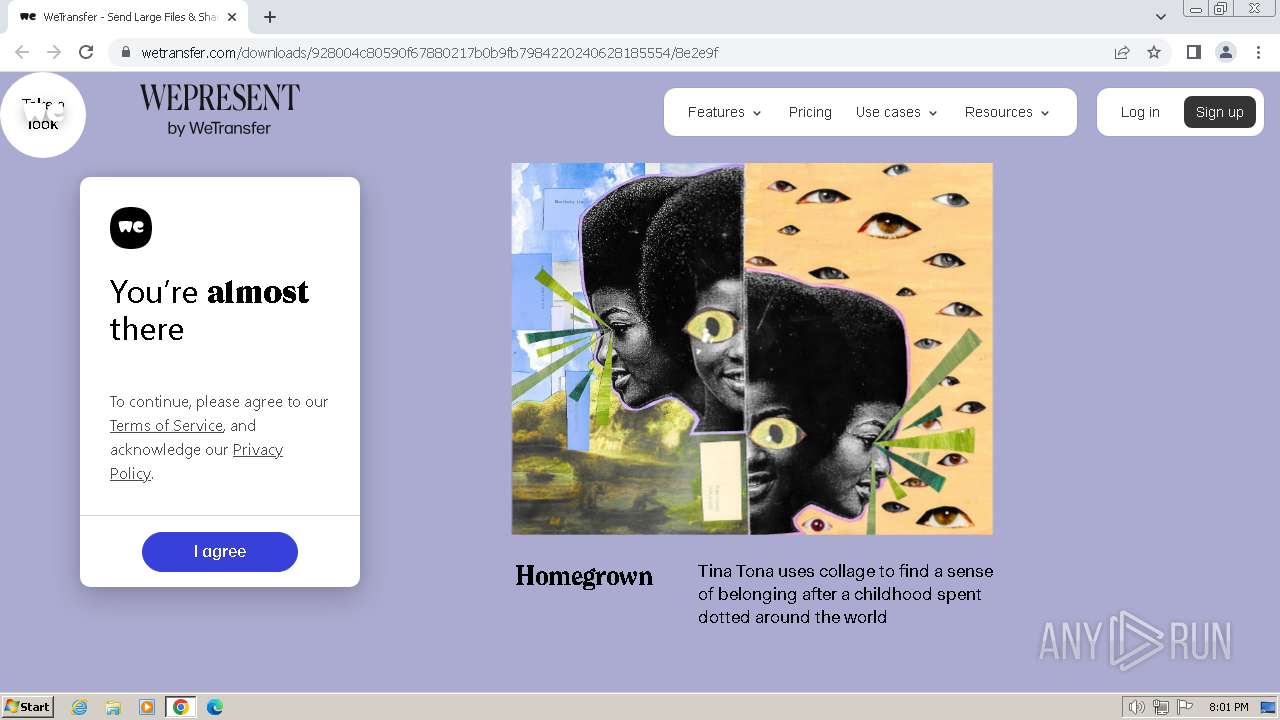Share this page icon in address bar
1280x720 pixels.
pos(1122,52)
